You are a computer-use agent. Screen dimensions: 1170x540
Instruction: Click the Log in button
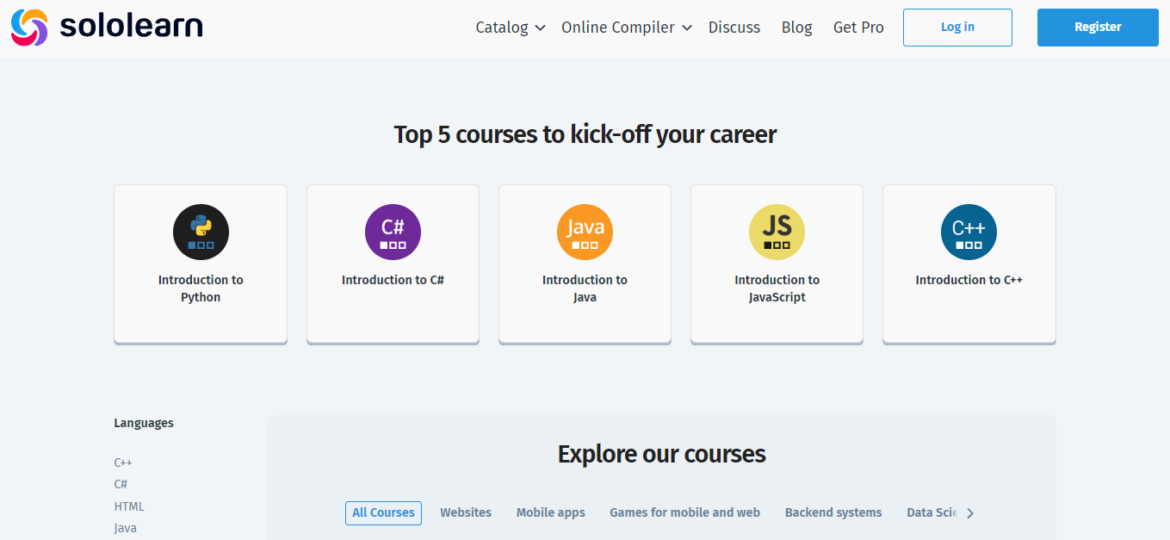[x=957, y=28]
